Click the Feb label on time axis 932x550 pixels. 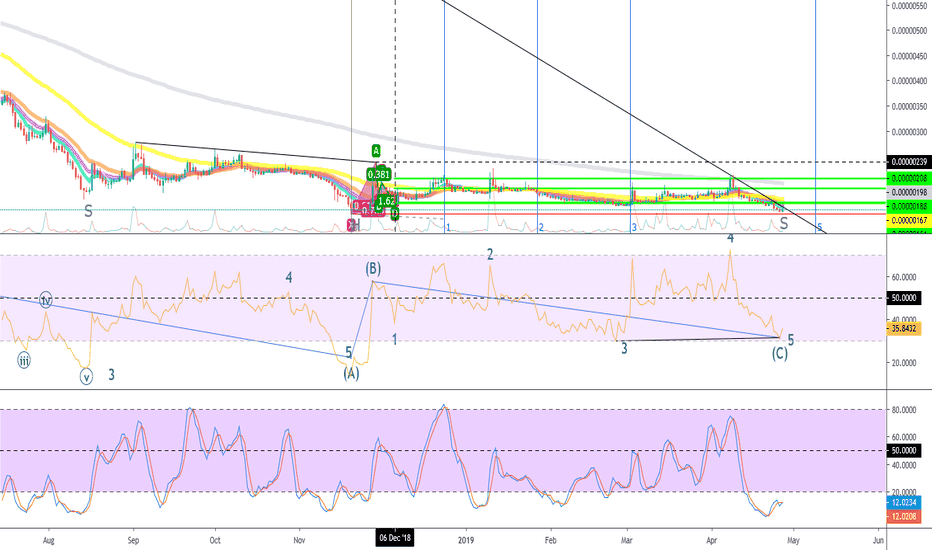550,540
